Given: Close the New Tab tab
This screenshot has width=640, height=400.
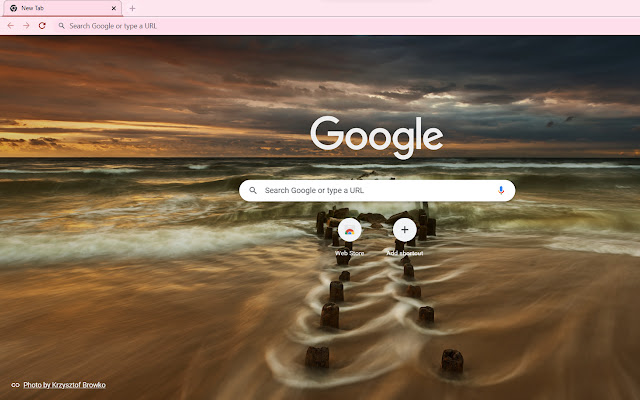Looking at the screenshot, I should point(114,8).
